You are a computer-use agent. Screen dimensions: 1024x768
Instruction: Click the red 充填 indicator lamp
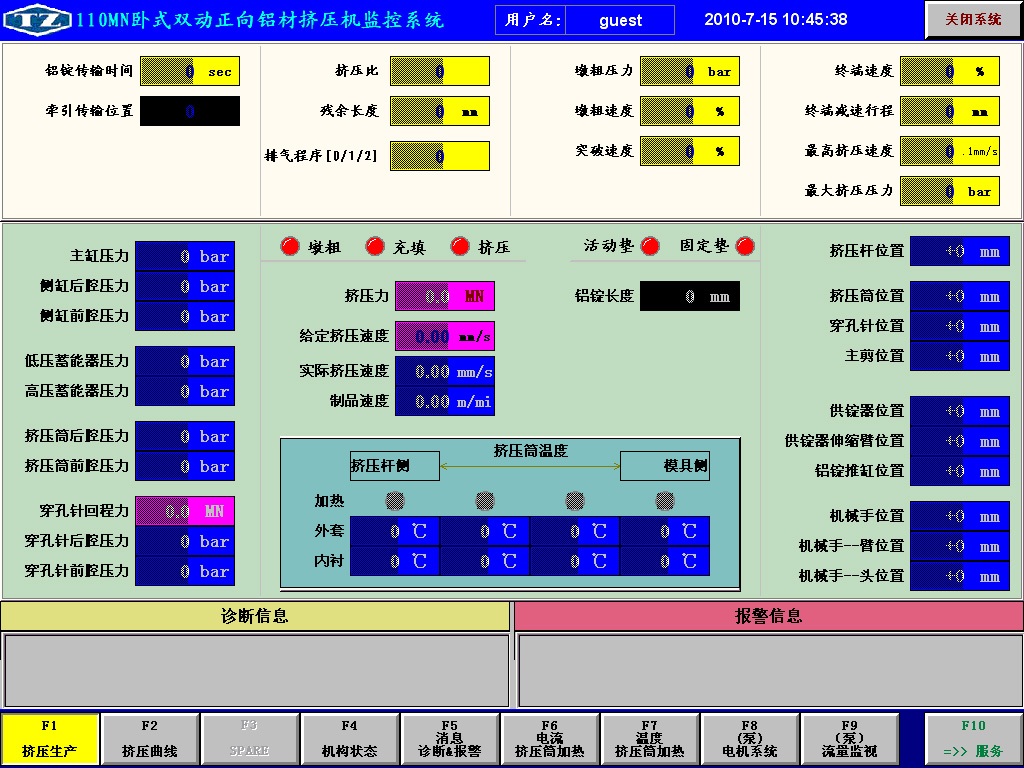pos(375,246)
